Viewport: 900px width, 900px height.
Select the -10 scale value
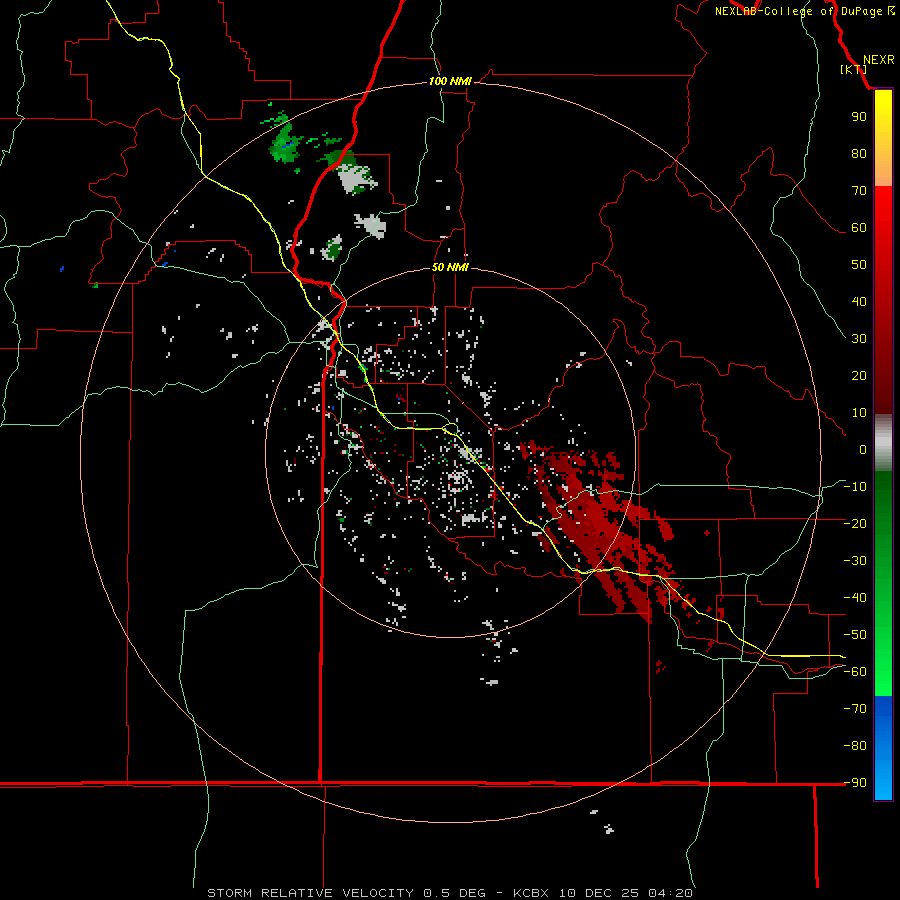tap(855, 487)
